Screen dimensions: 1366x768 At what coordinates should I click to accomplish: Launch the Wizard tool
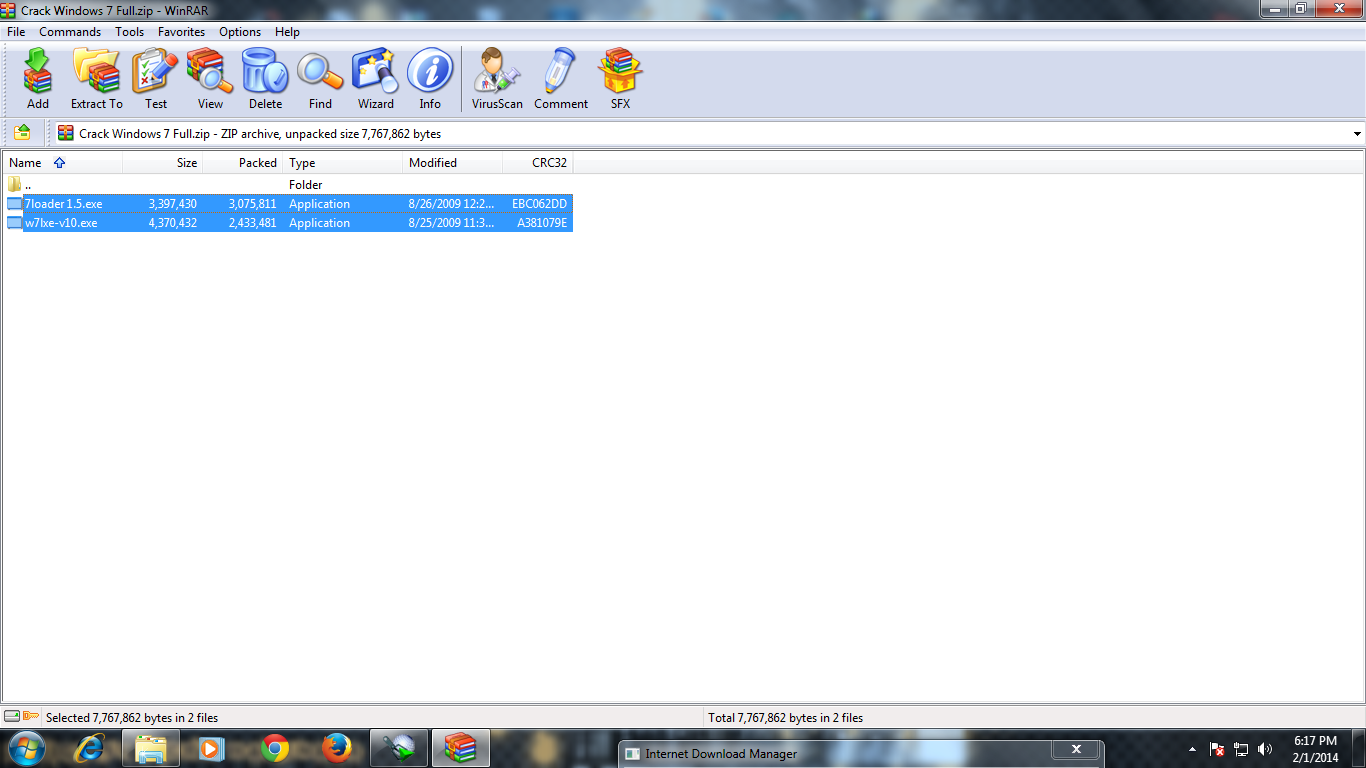376,78
